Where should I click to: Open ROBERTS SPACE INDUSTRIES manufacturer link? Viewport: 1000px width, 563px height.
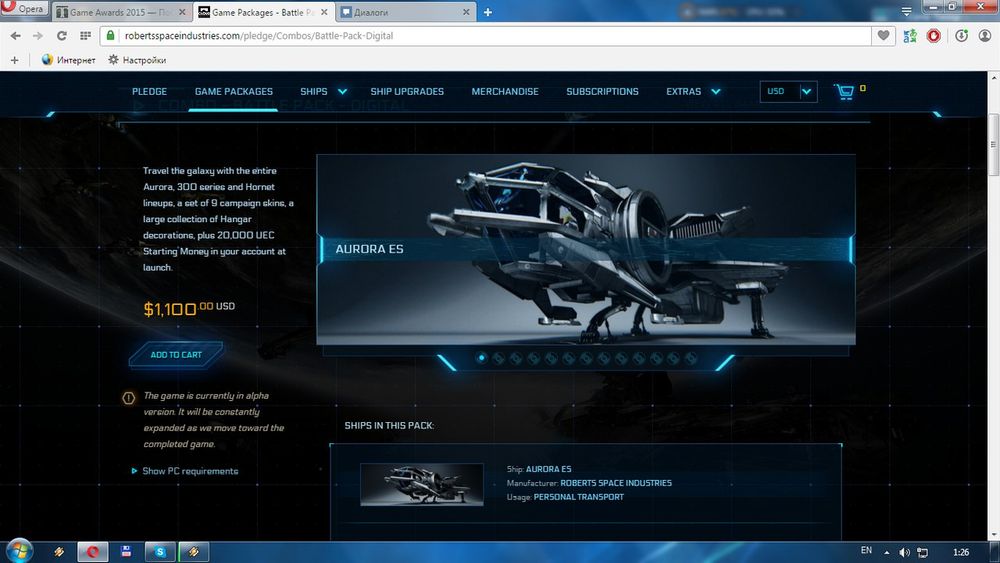(x=616, y=483)
